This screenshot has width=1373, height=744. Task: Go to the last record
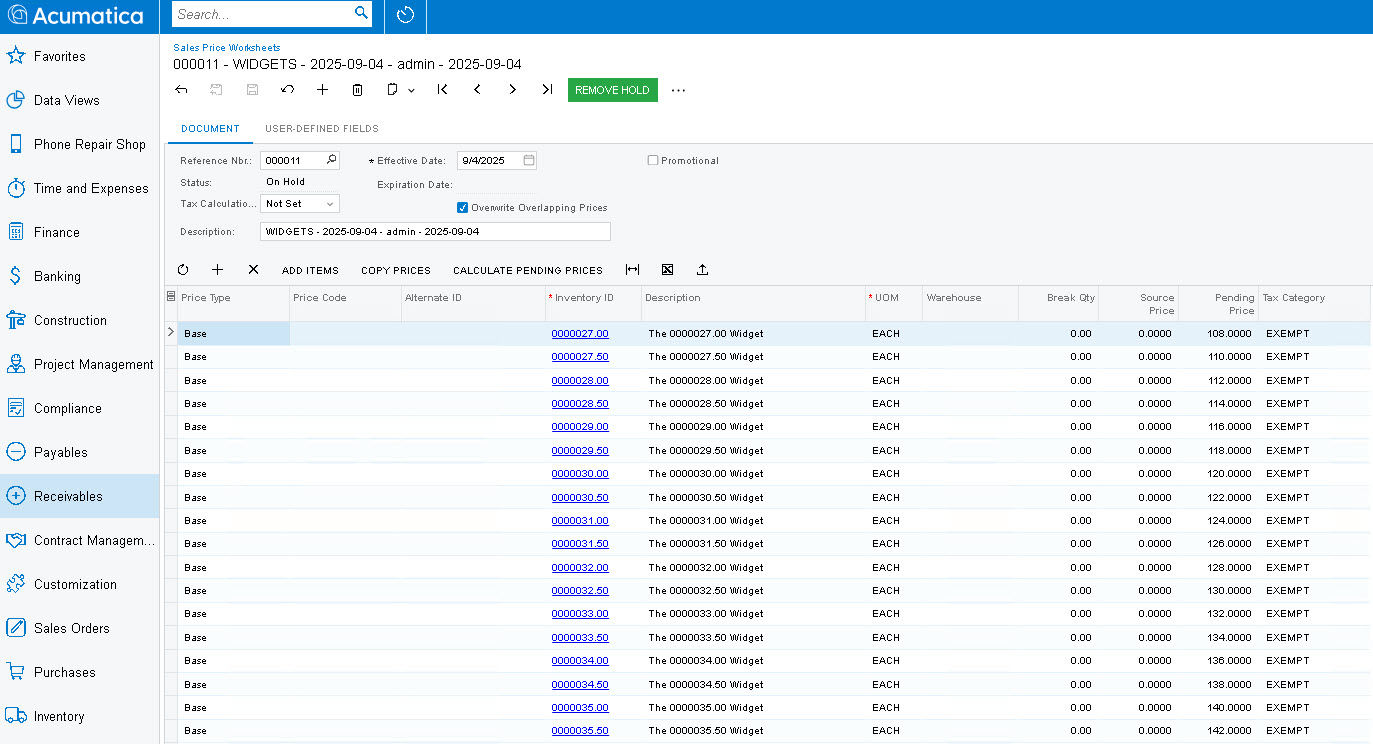(x=547, y=90)
